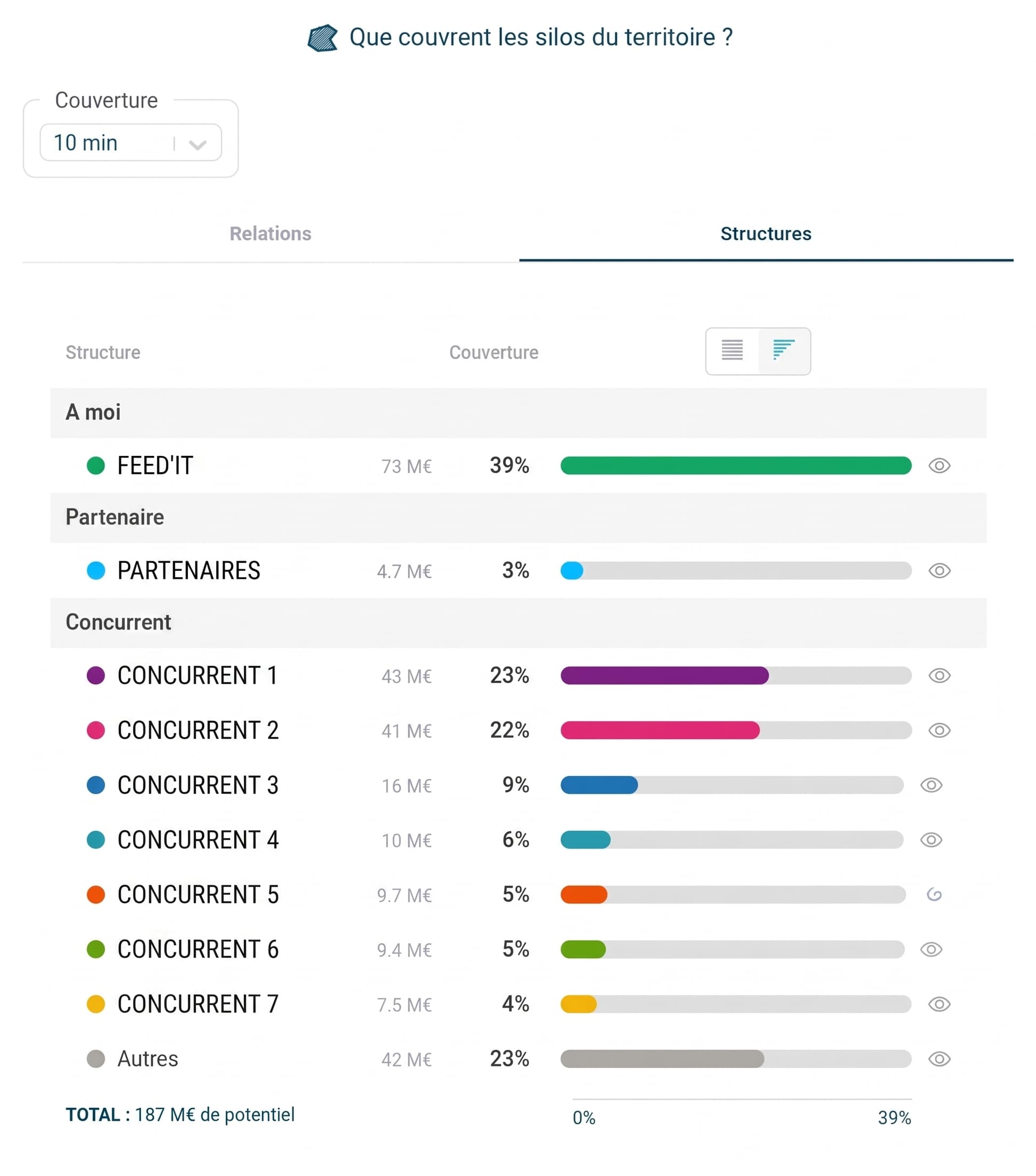Click the Structure column header
The image size is (1036, 1176).
pos(103,353)
